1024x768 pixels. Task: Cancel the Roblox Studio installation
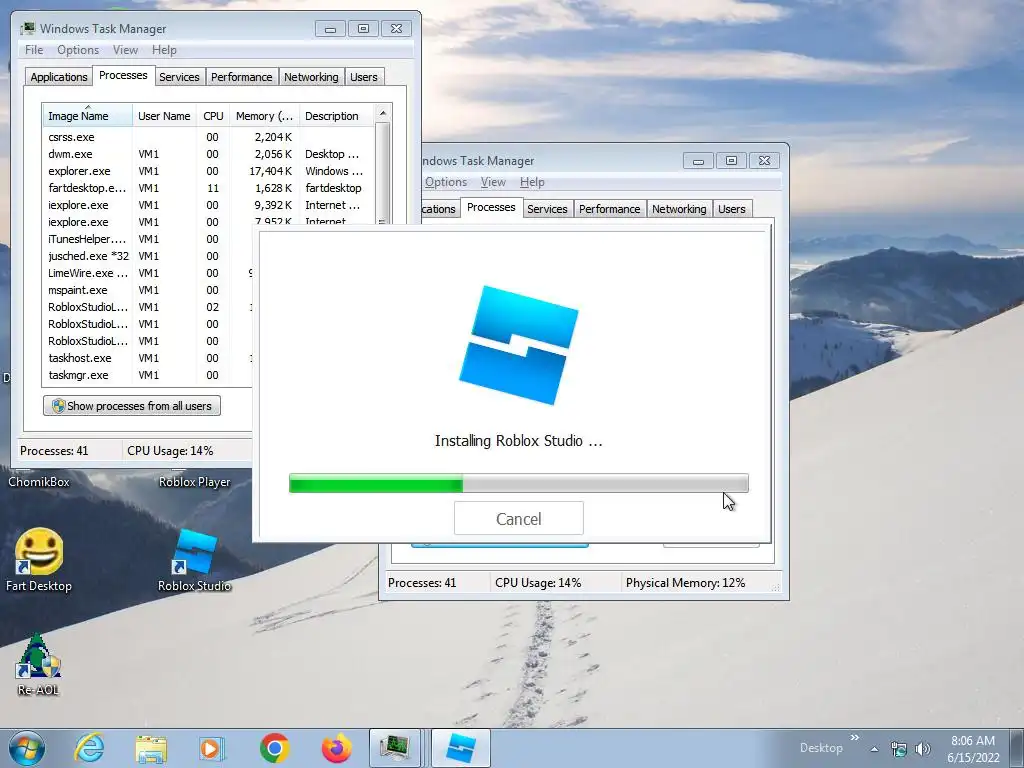pyautogui.click(x=519, y=519)
